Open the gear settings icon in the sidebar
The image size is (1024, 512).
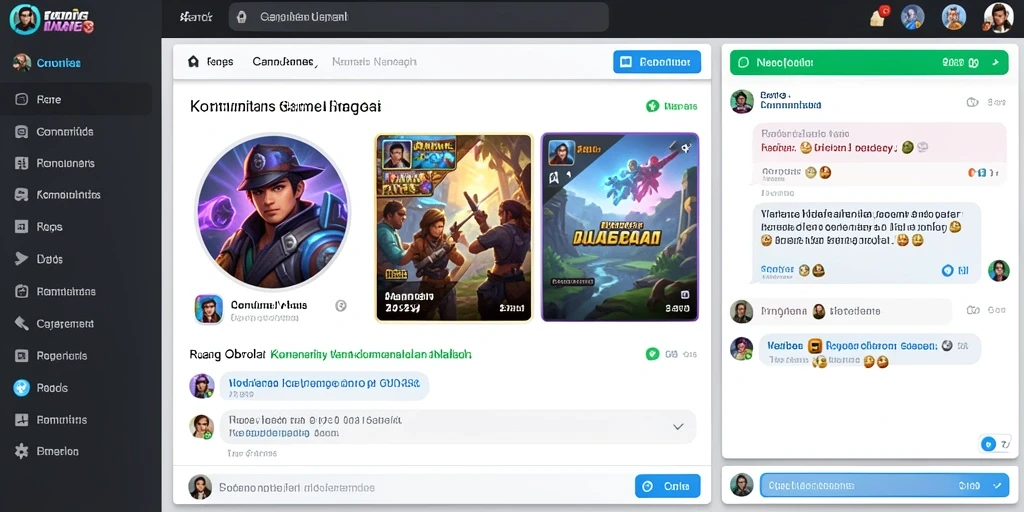[x=22, y=451]
